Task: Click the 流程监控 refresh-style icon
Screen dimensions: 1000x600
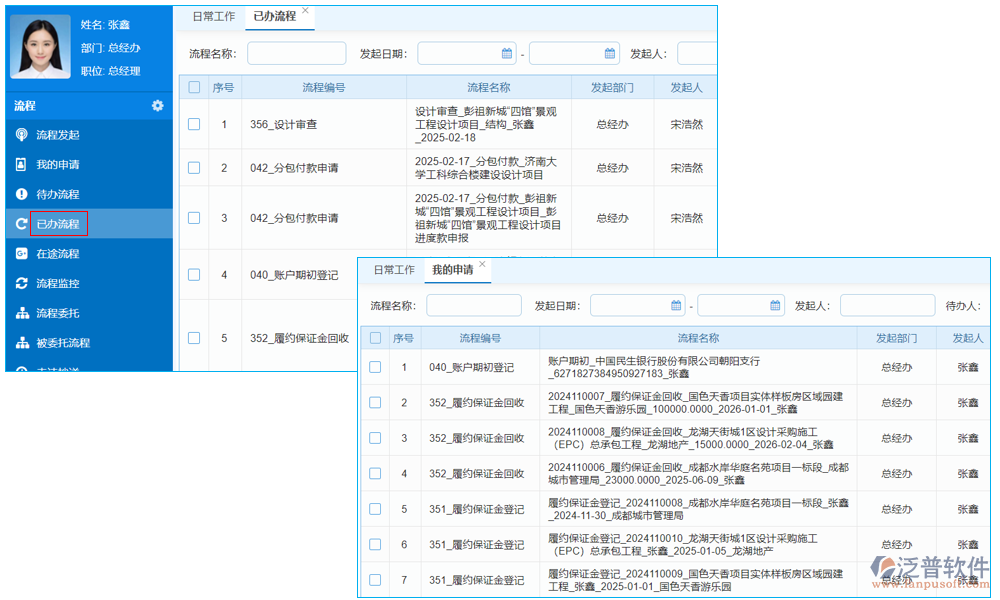Action: [23, 283]
